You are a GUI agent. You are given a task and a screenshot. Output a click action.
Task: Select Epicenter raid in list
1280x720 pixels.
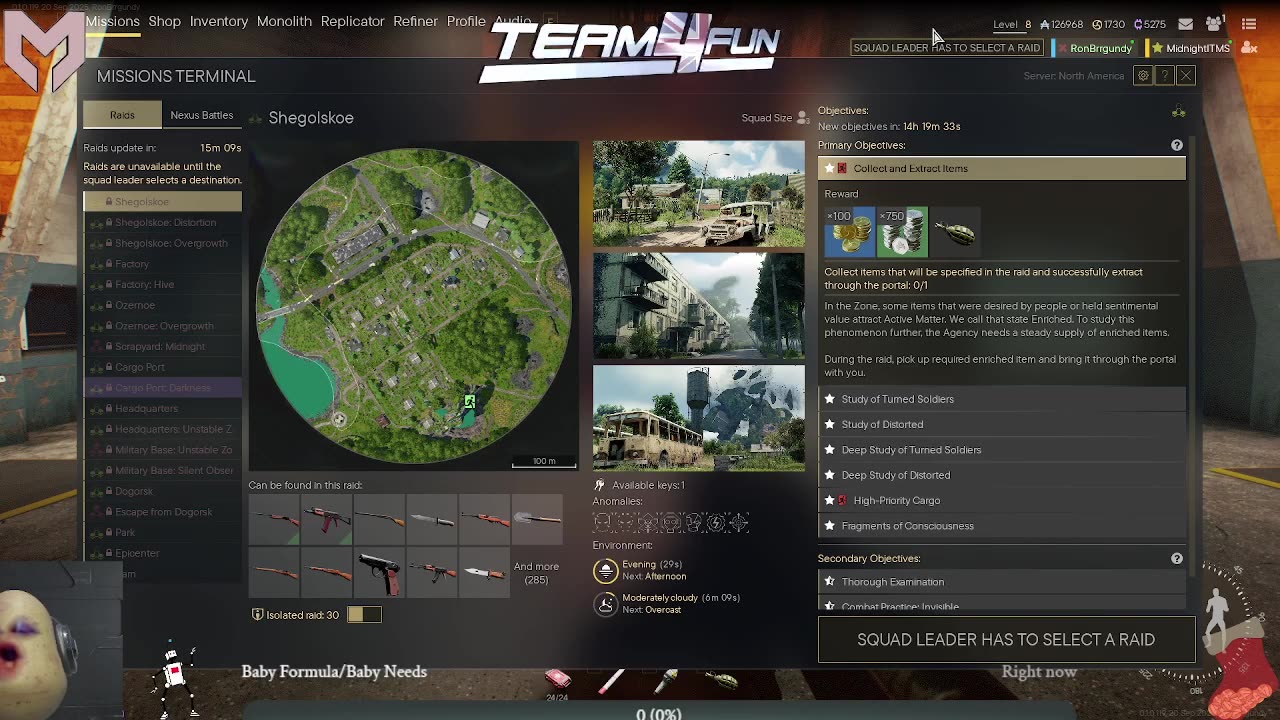click(162, 553)
